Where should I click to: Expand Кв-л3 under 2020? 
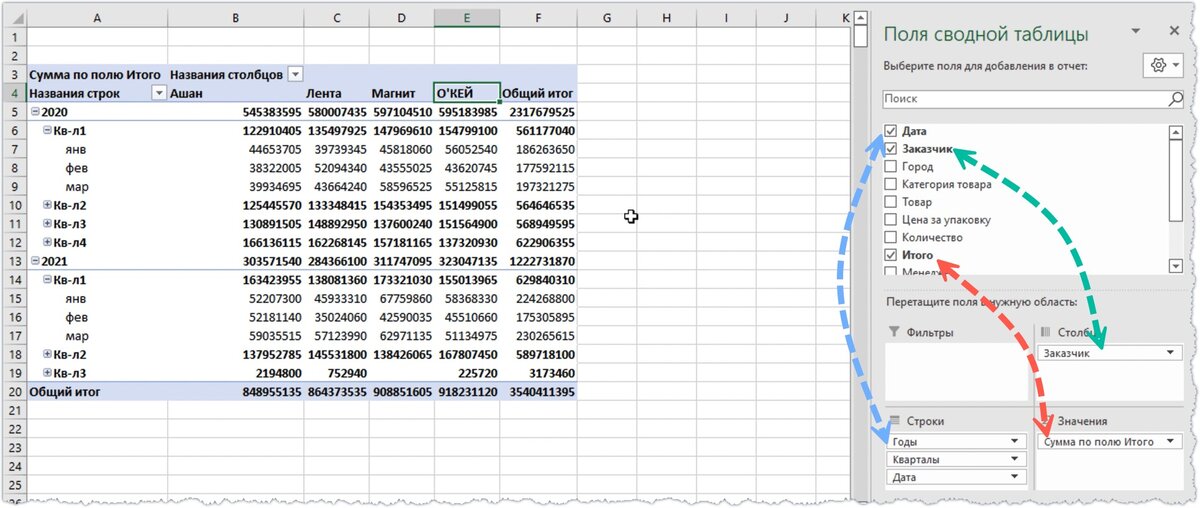pos(47,223)
